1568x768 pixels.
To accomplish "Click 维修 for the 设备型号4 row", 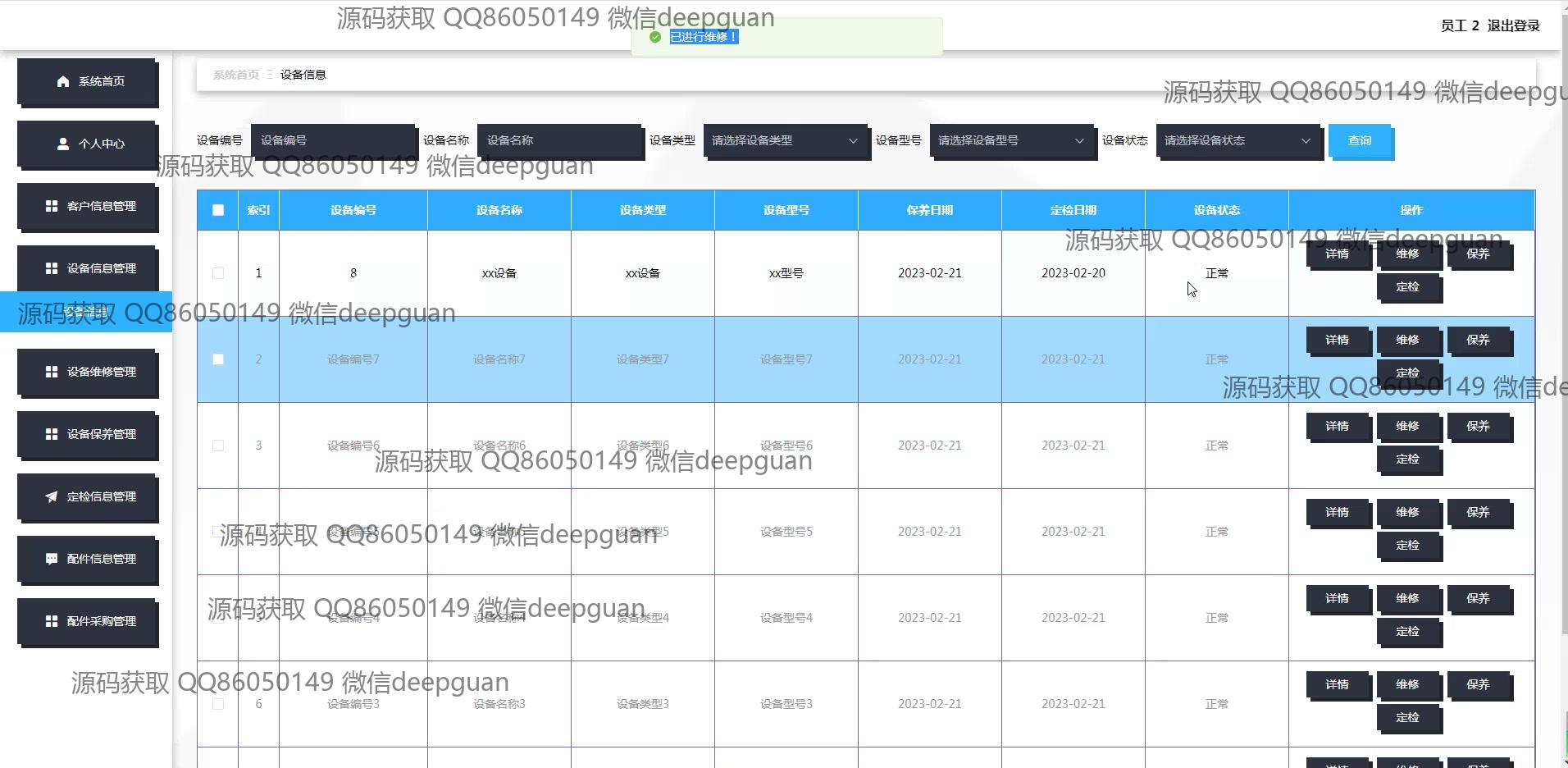I will [1408, 599].
